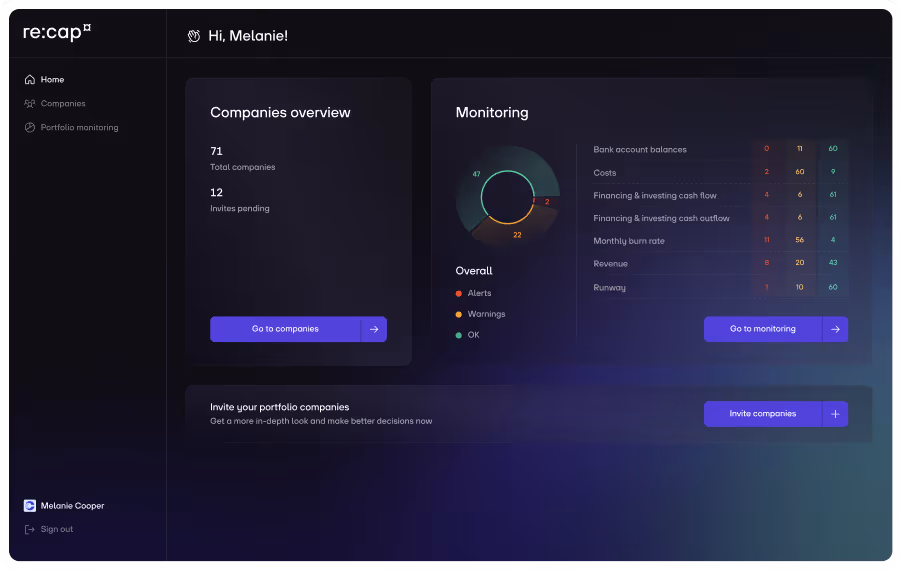Click the waving hand icon beside greeting
900x570 pixels.
[x=194, y=36]
